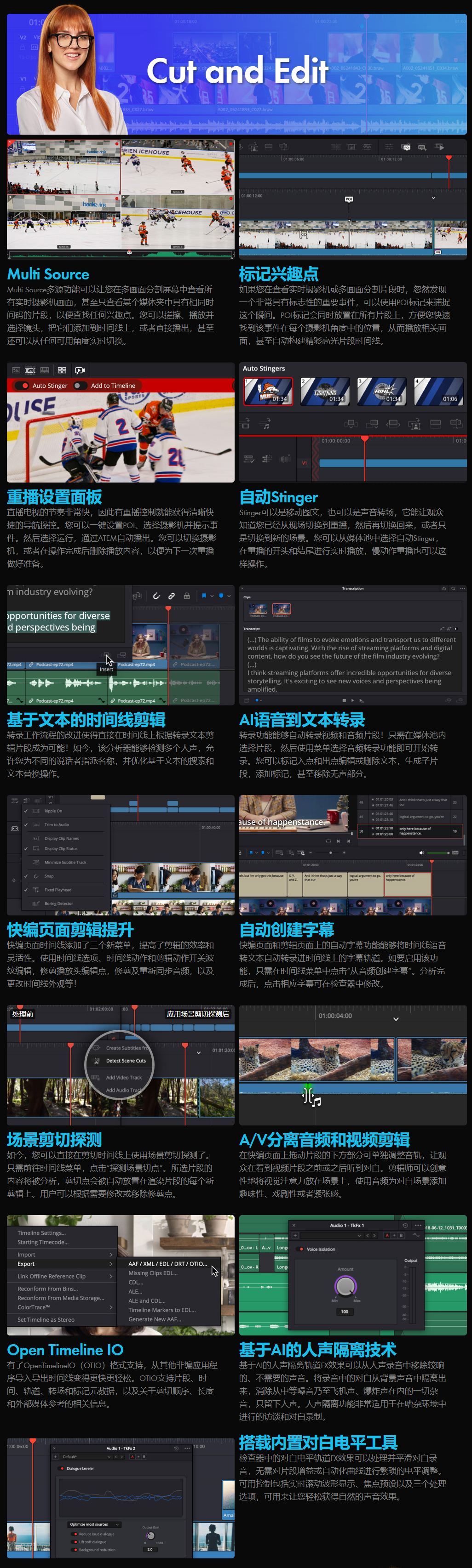Click the lock track padlock icon

click(x=187, y=596)
